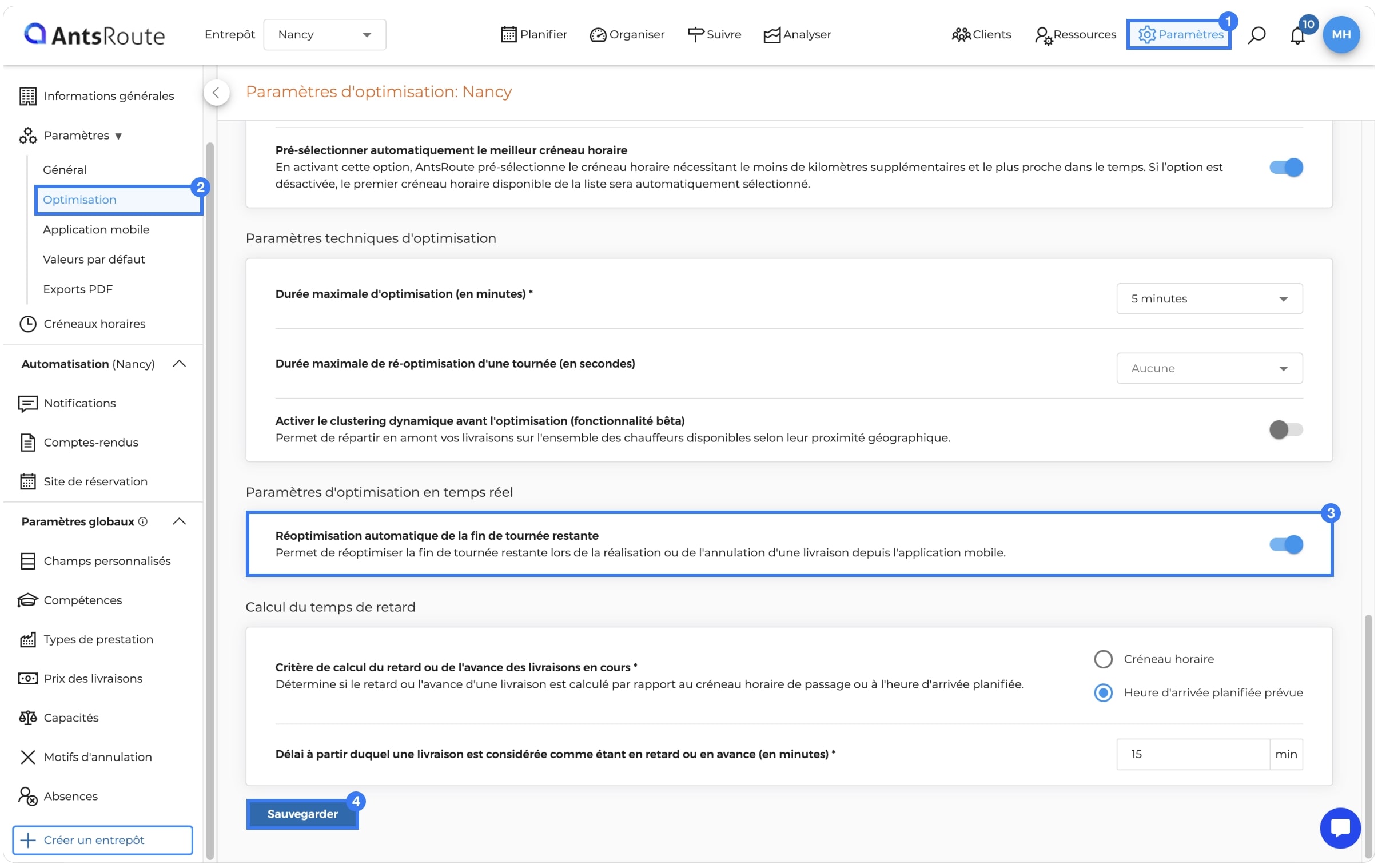This screenshot has width=1378, height=868.
Task: Click the Informations générales building icon
Action: (27, 96)
